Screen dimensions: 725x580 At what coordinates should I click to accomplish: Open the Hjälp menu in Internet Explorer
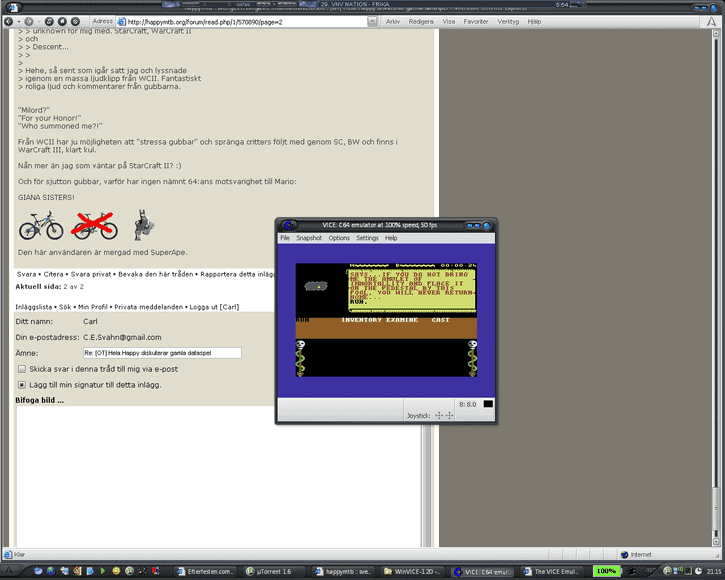(534, 21)
